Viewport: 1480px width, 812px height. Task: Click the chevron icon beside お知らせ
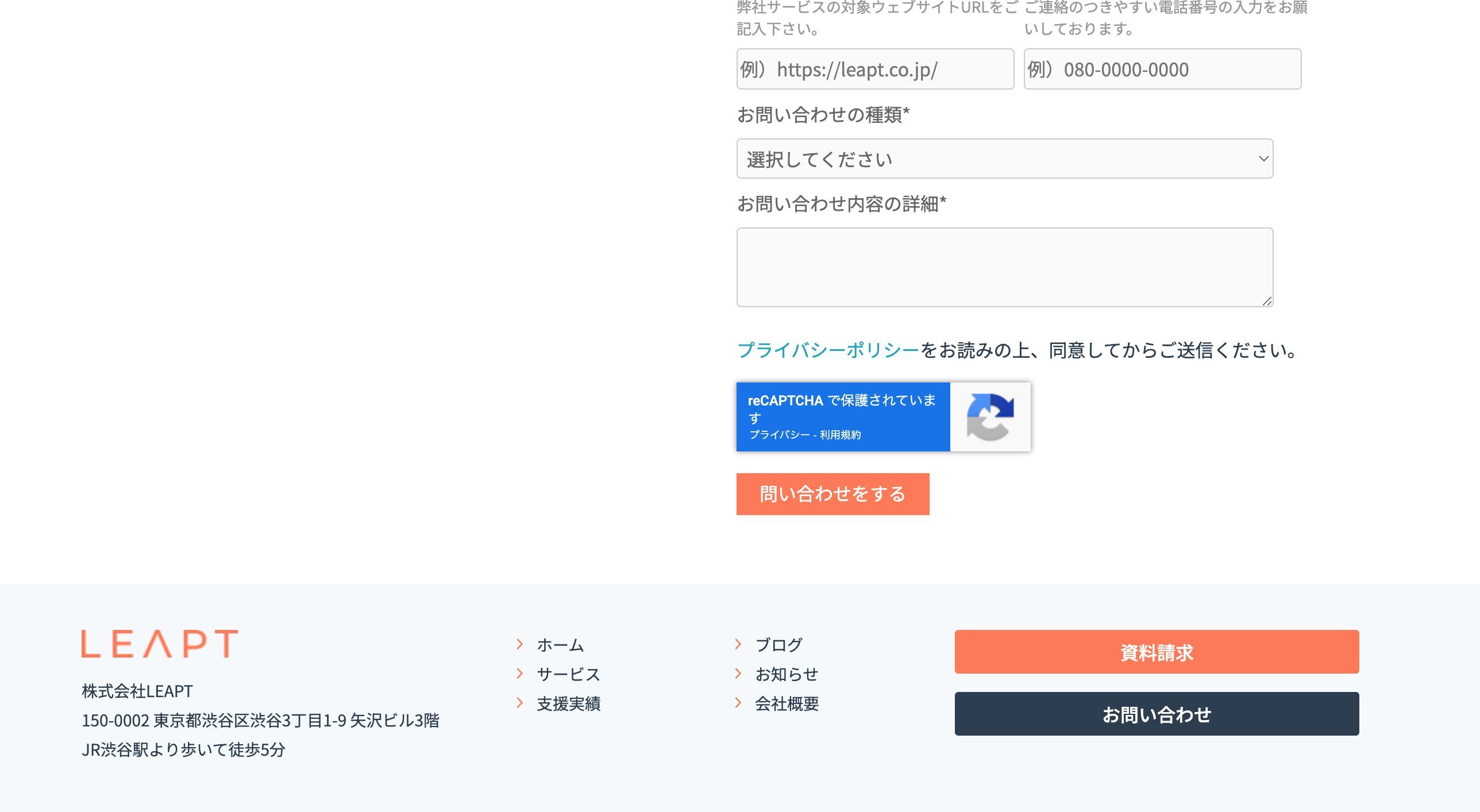click(738, 674)
